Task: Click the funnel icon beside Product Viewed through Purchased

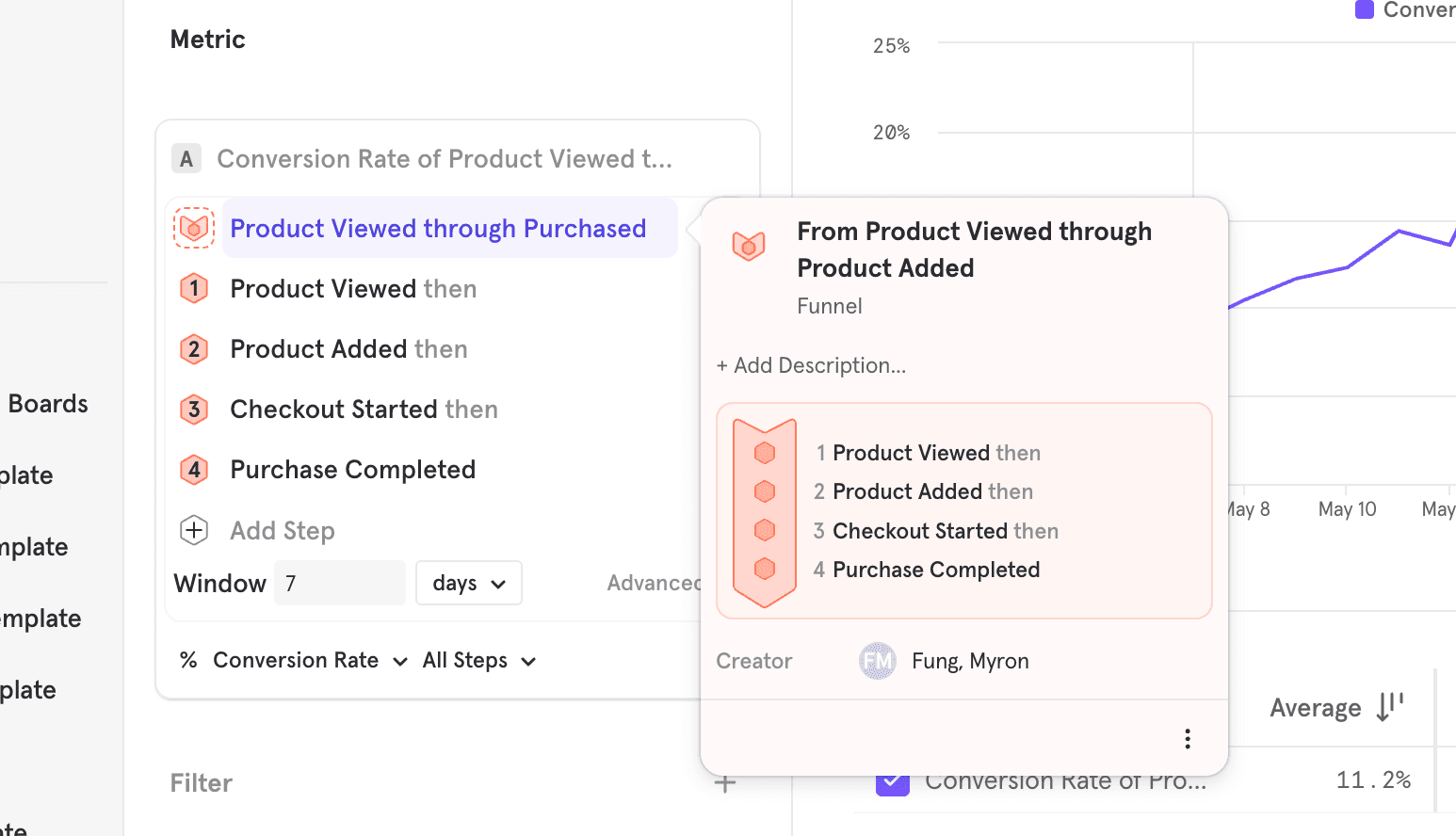Action: point(194,228)
